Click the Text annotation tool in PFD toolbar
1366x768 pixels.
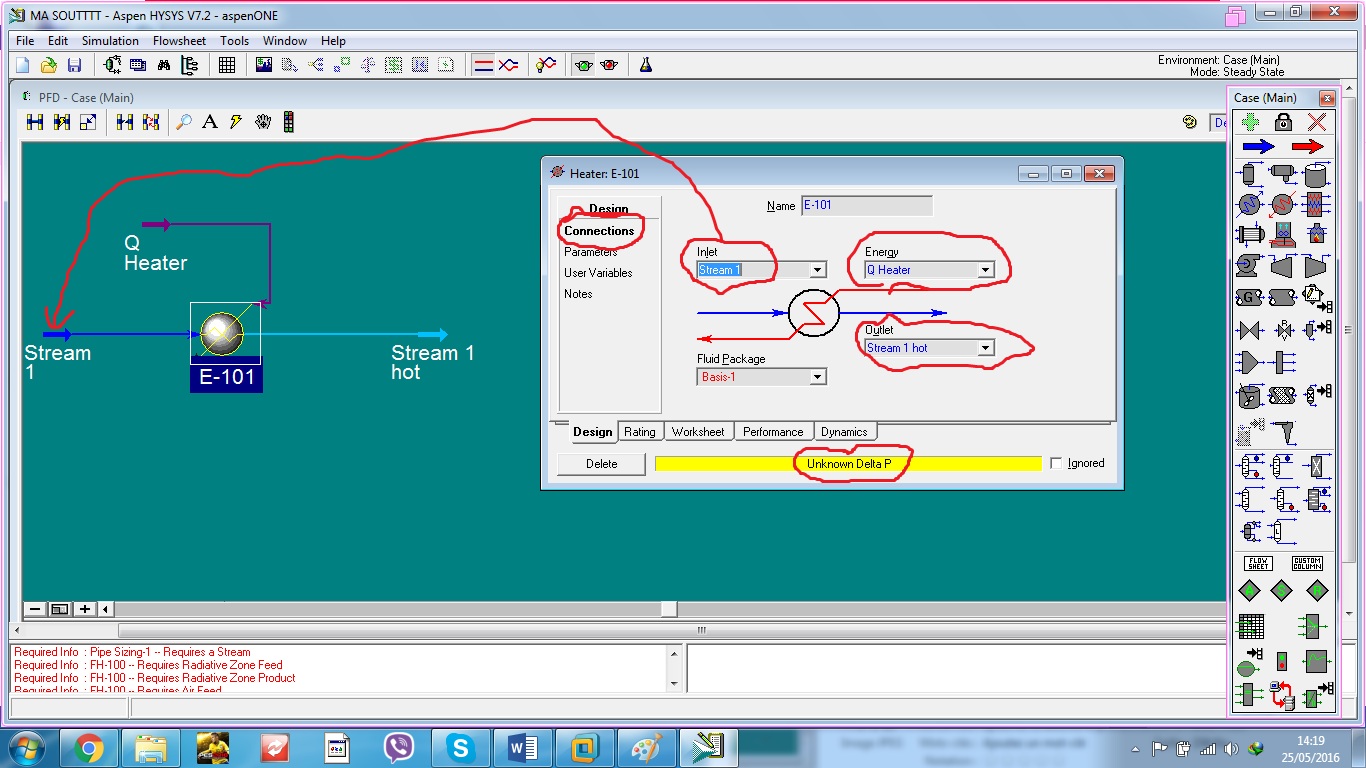pos(209,122)
